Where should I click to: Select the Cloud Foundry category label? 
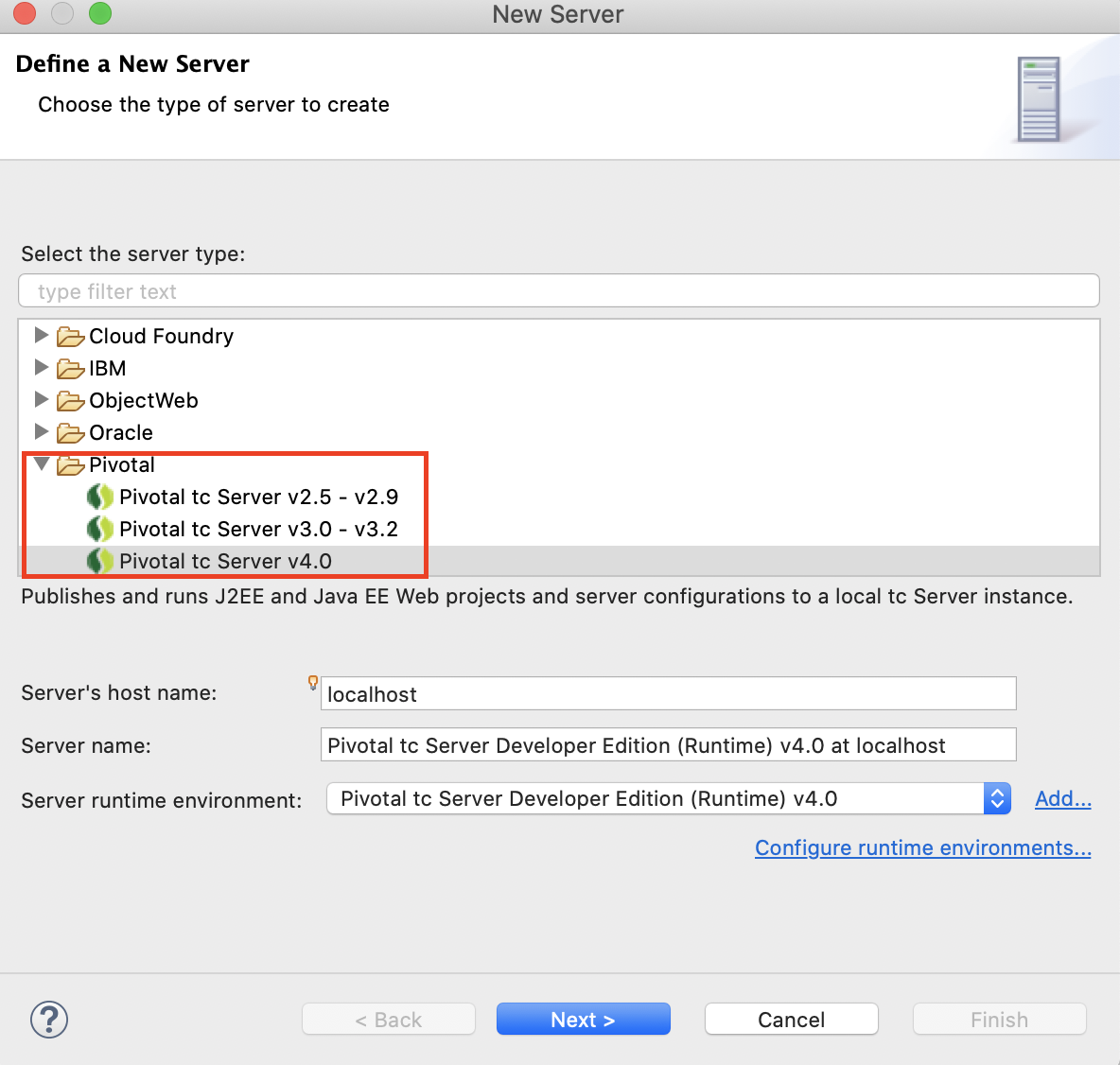coord(162,336)
